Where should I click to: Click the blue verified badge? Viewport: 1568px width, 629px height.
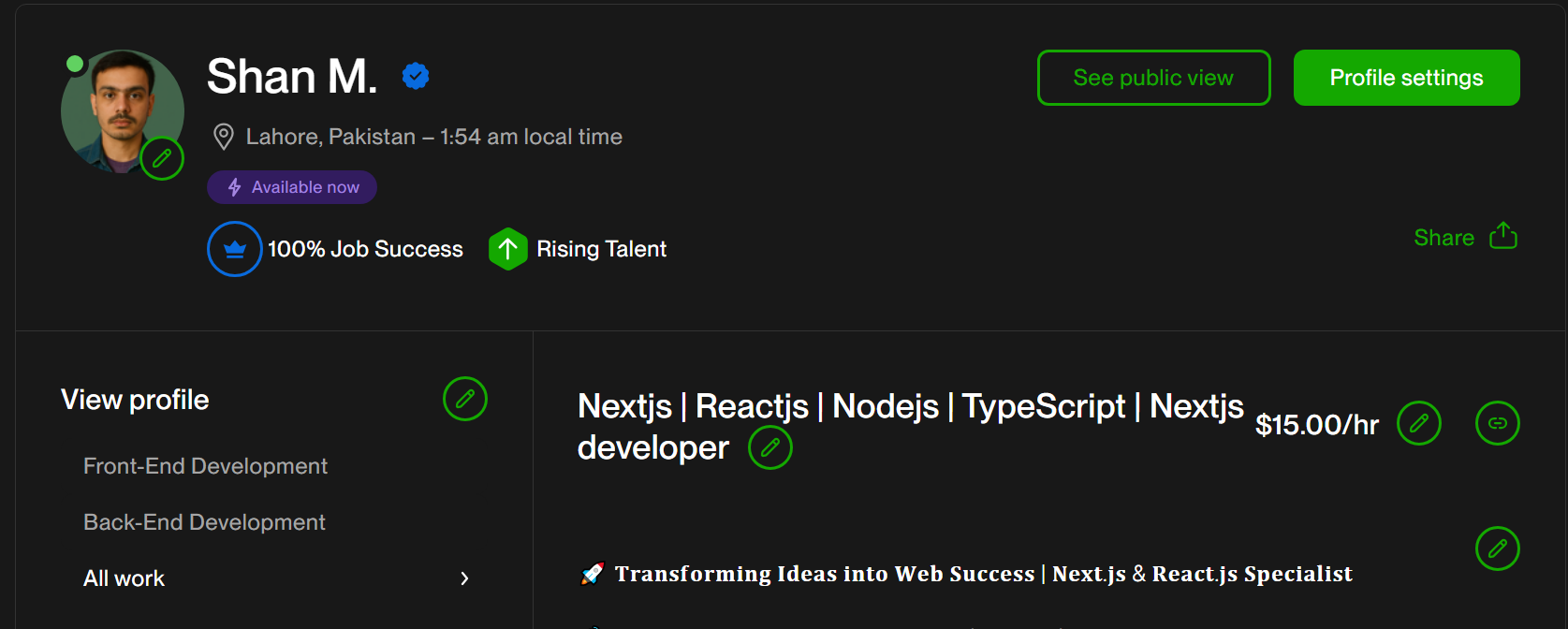(416, 76)
